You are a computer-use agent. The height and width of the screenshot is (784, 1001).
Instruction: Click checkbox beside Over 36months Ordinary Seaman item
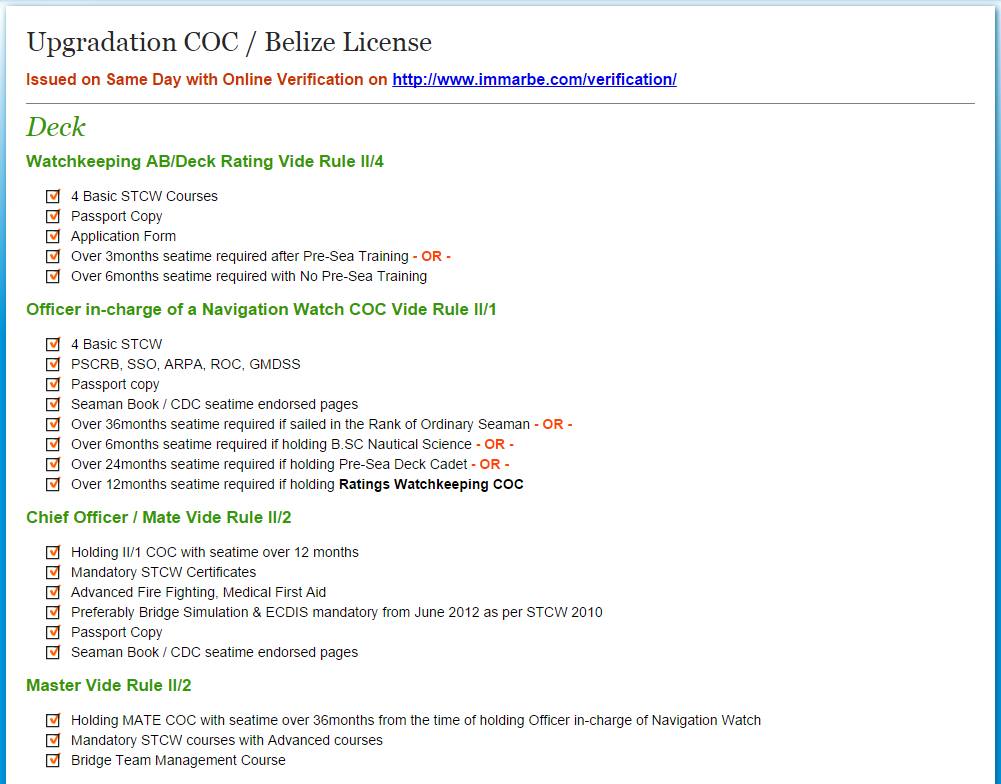click(x=53, y=425)
